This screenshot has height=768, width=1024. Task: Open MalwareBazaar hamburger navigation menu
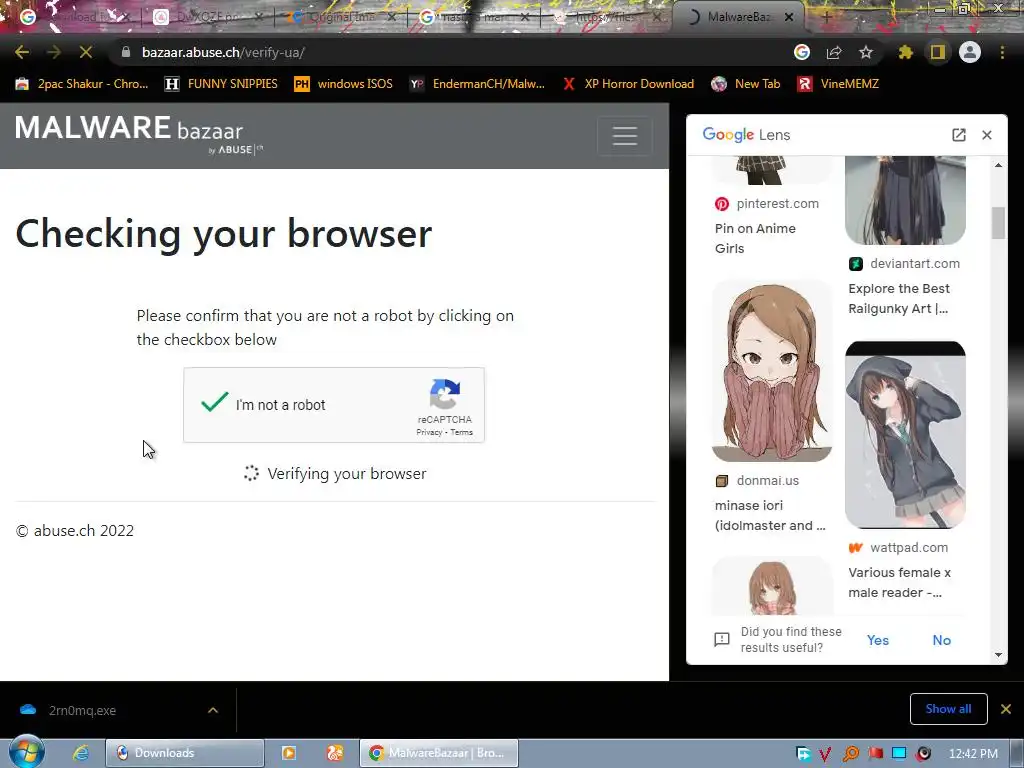[x=625, y=136]
